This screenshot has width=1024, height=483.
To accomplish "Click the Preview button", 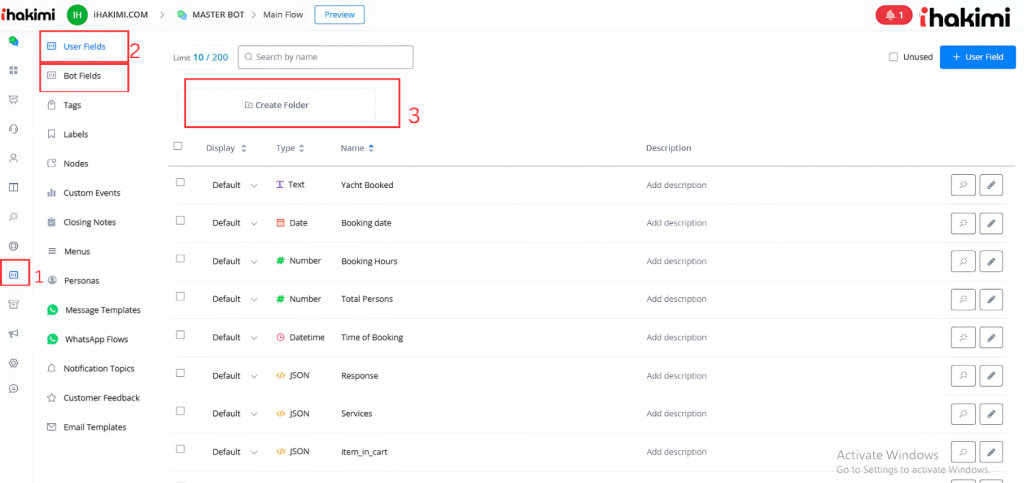I will [x=339, y=14].
